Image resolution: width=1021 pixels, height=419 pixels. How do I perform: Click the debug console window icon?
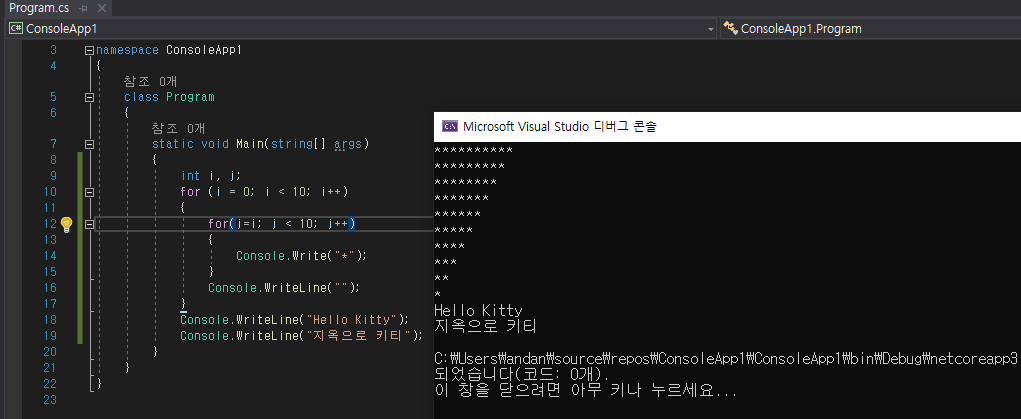coord(449,126)
